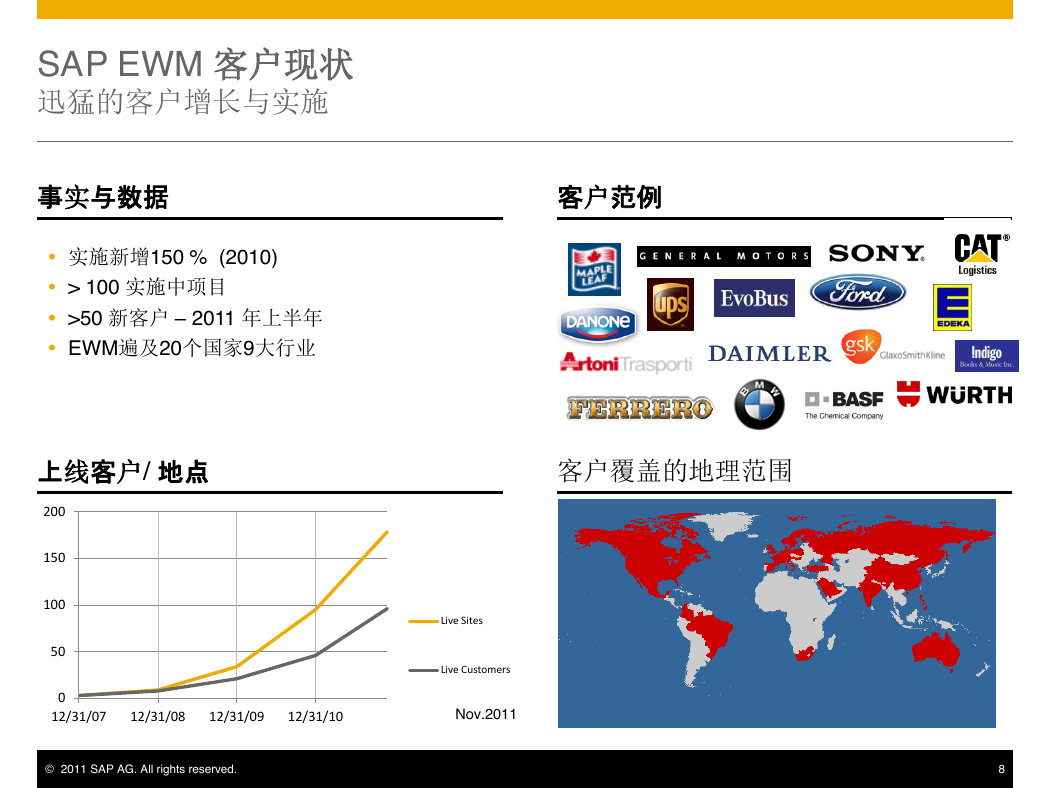Select the subtitle "迅猛的客户增长与实施"
This screenshot has height=788, width=1050.
click(183, 102)
